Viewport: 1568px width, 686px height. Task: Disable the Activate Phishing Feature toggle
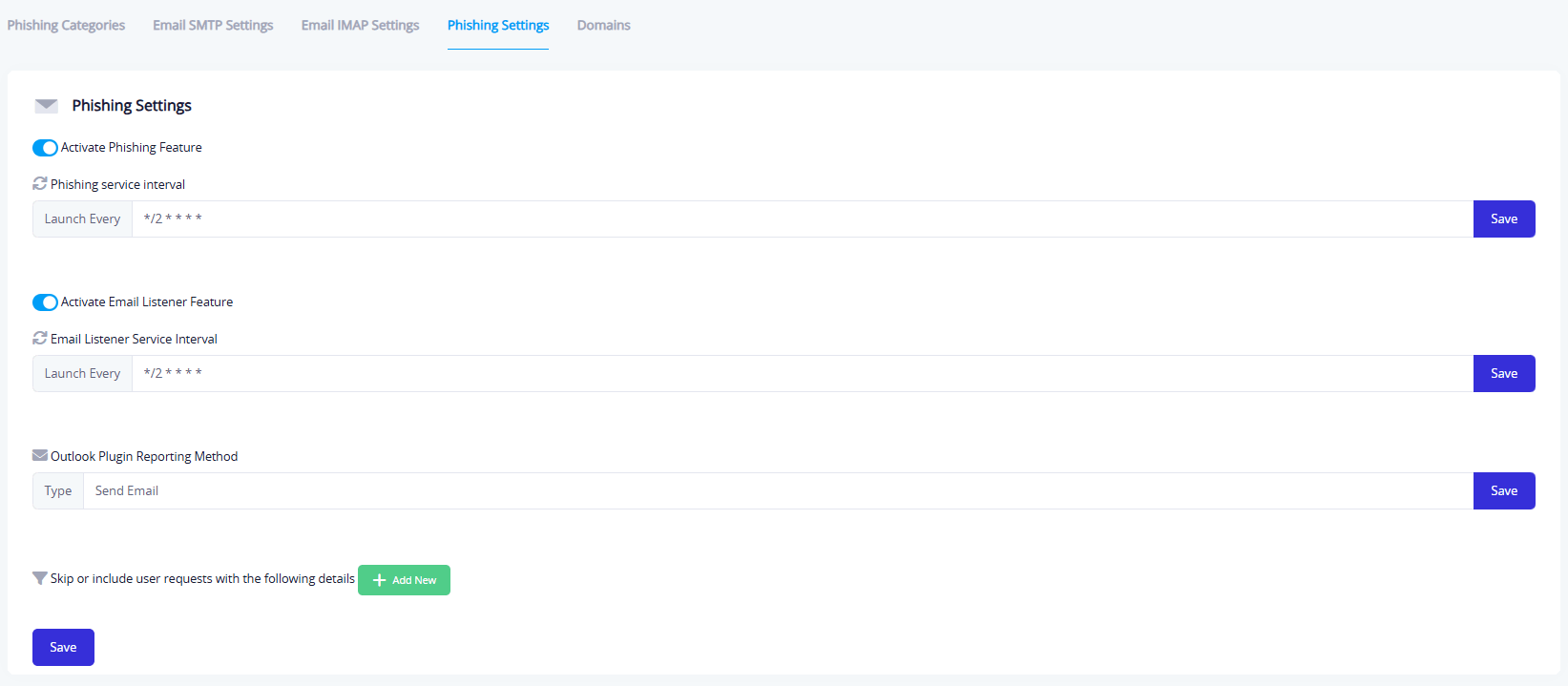(45, 148)
